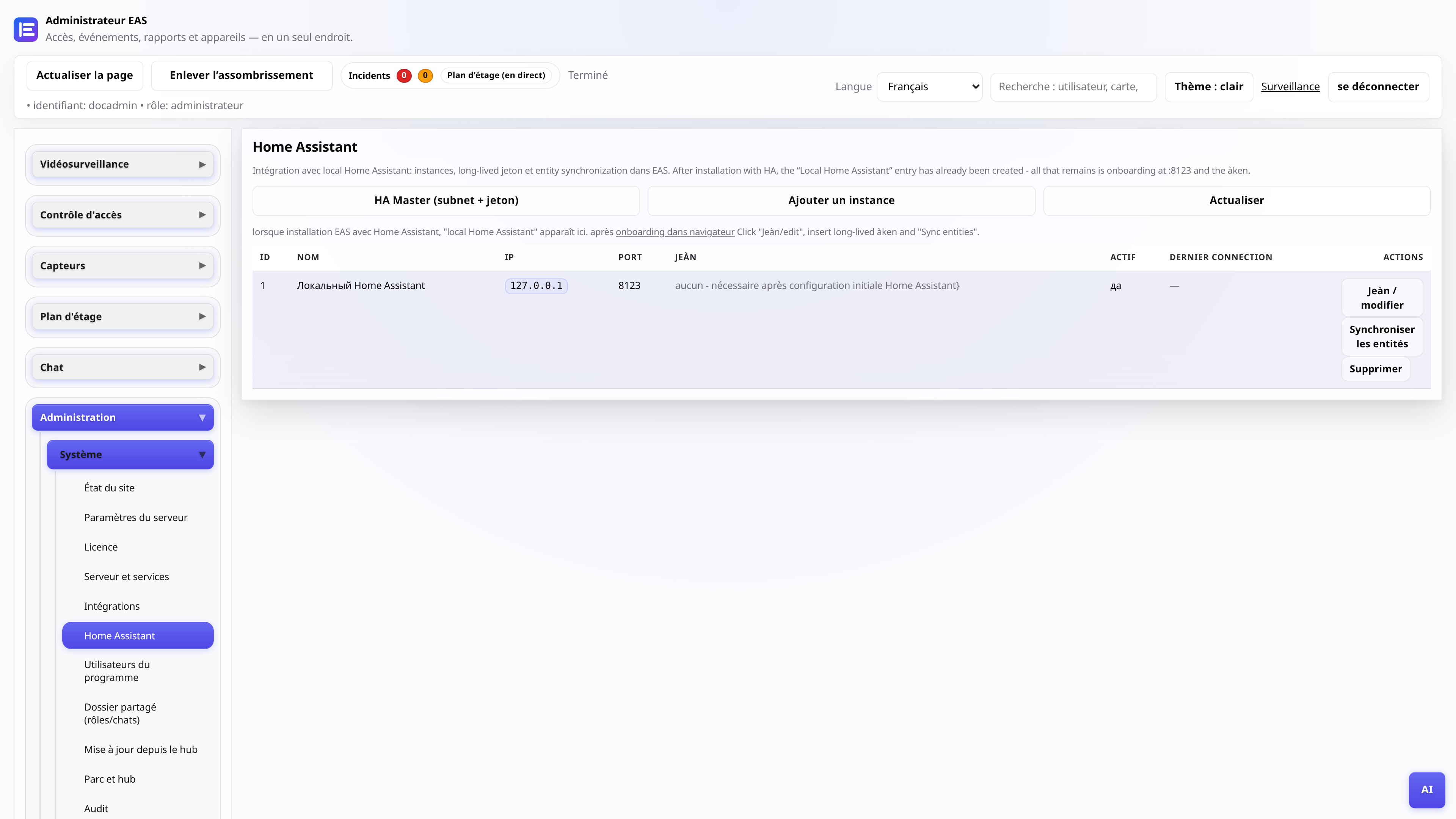The height and width of the screenshot is (819, 1456).
Task: Select the Home Assistant sidebar item
Action: tap(138, 635)
